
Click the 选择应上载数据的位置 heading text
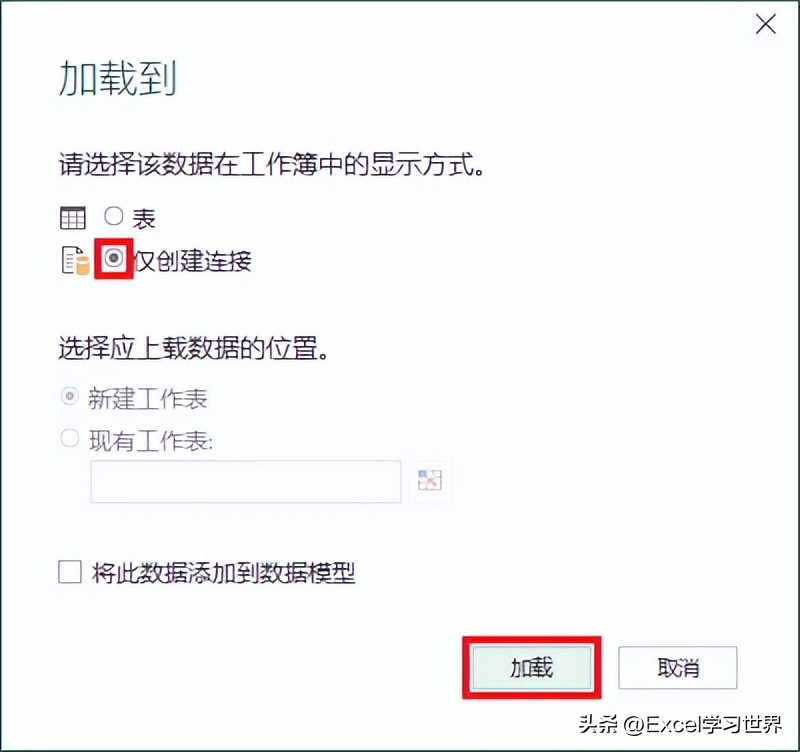[x=193, y=348]
